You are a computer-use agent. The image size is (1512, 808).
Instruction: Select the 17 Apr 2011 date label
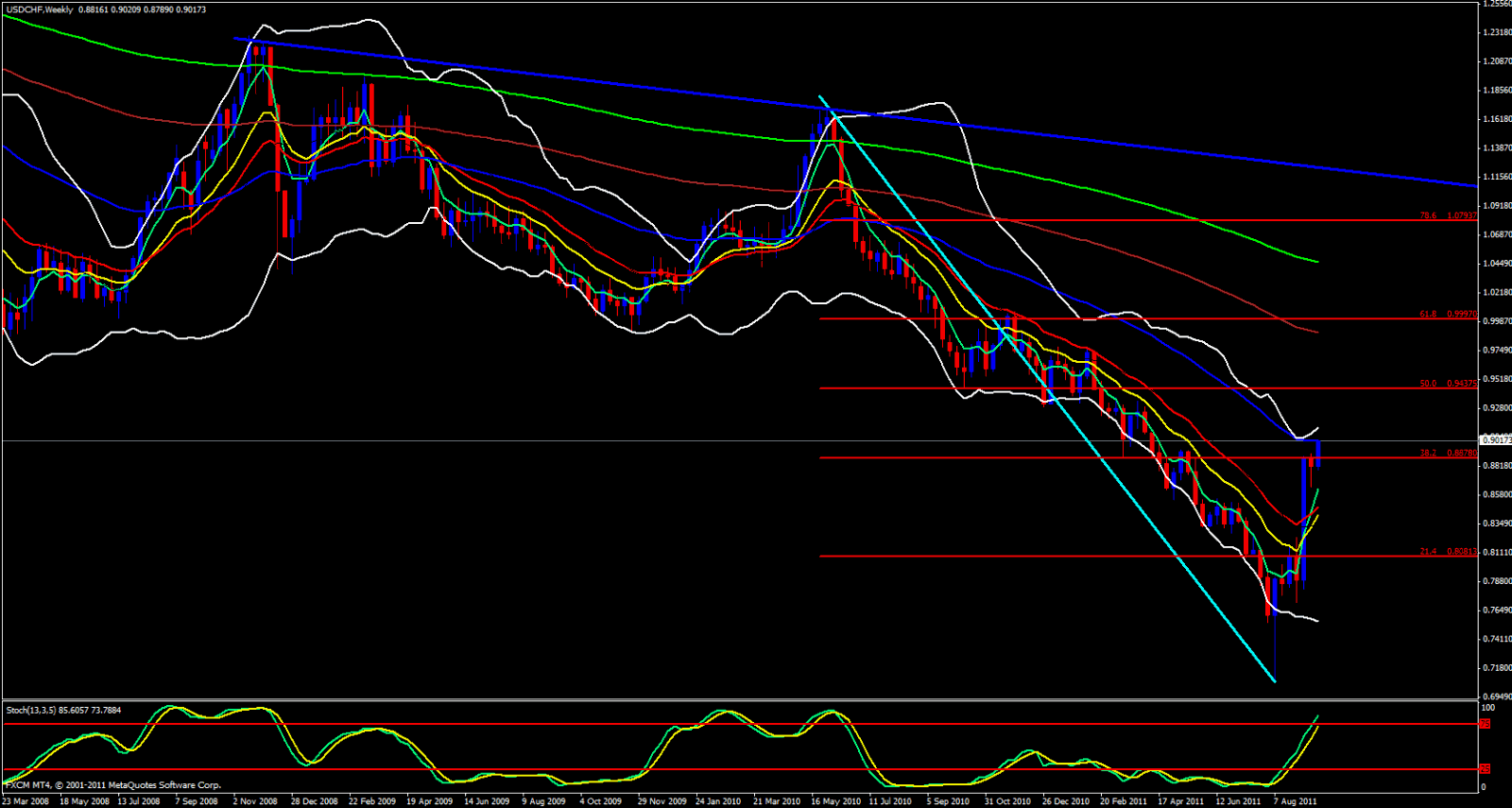click(x=1181, y=801)
